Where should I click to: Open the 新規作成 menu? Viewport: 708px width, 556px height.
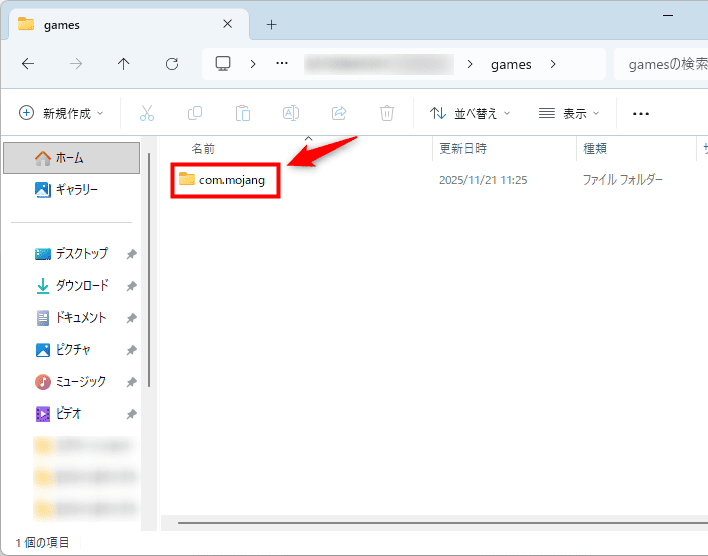pos(61,113)
